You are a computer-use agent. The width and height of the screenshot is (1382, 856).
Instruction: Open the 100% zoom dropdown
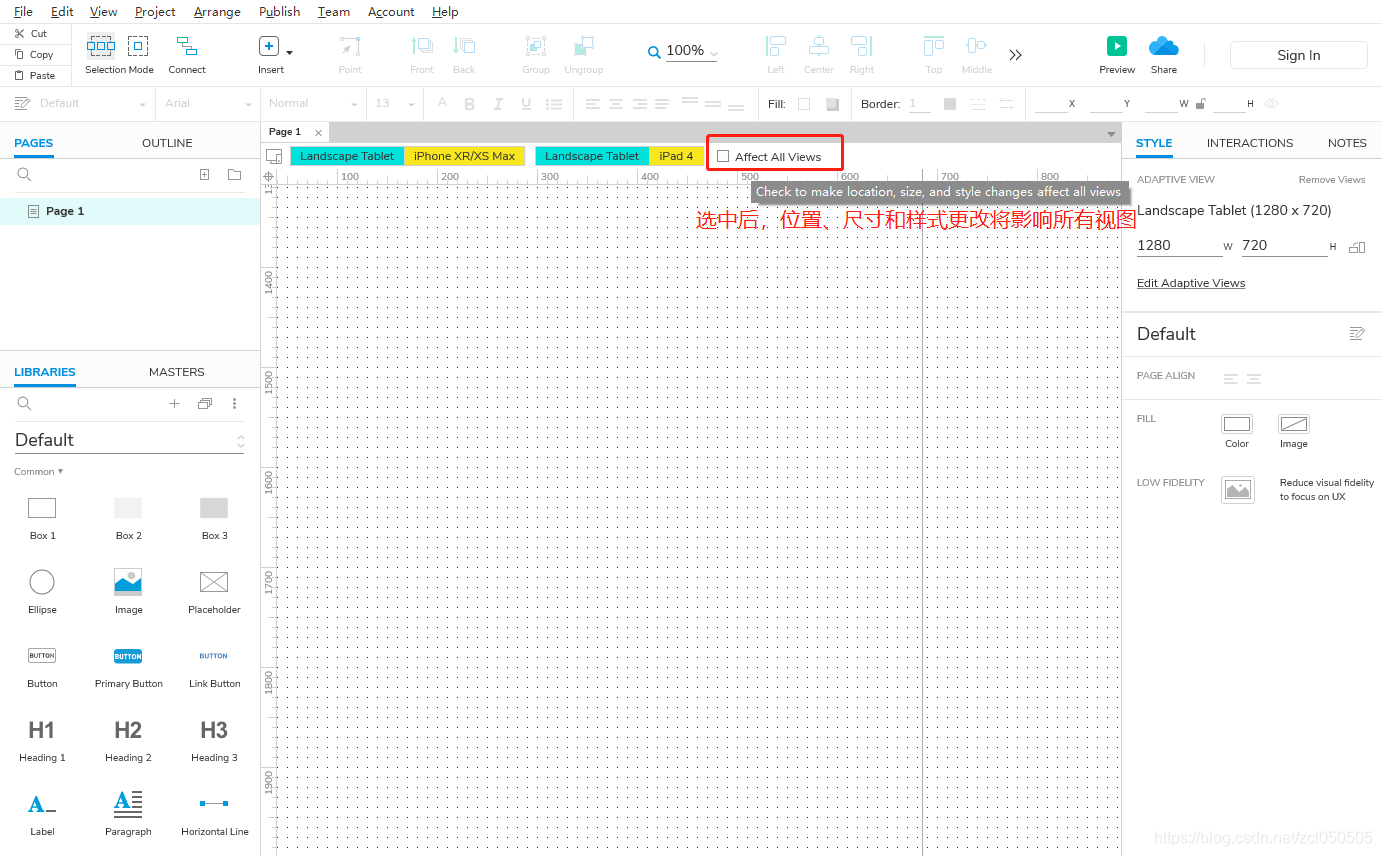(x=714, y=54)
